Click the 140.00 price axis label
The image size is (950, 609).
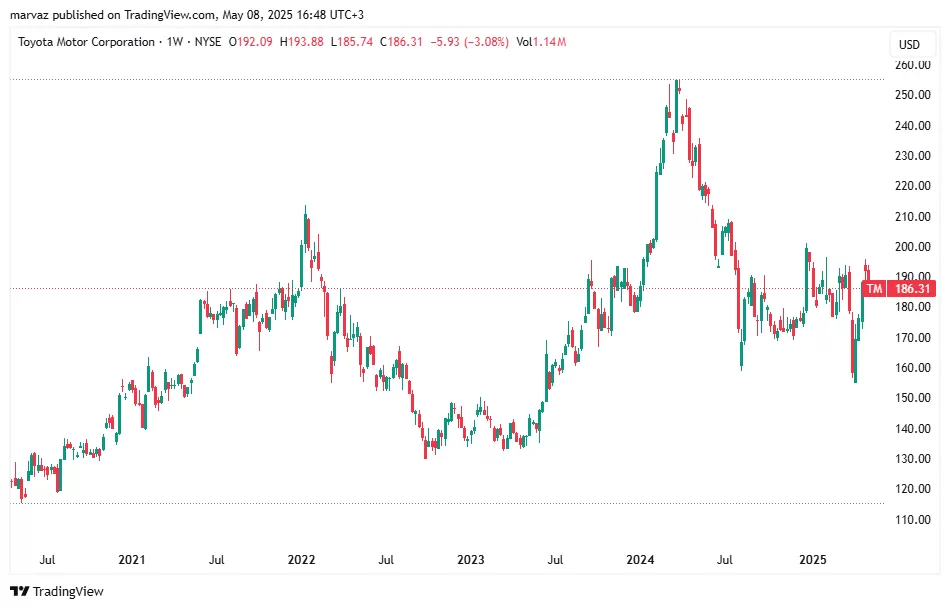tap(912, 428)
